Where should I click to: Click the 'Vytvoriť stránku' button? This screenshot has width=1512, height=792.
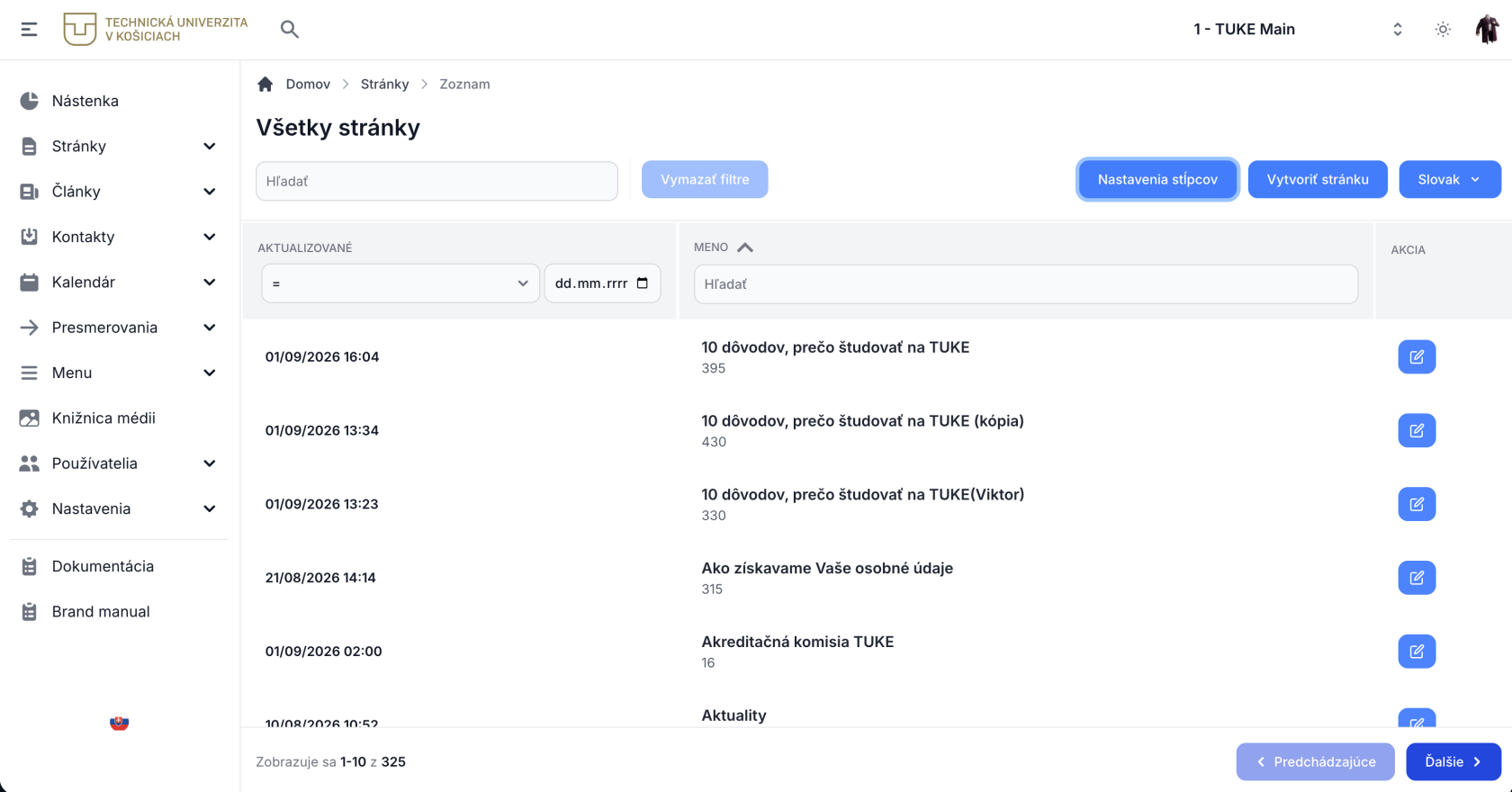click(x=1318, y=179)
